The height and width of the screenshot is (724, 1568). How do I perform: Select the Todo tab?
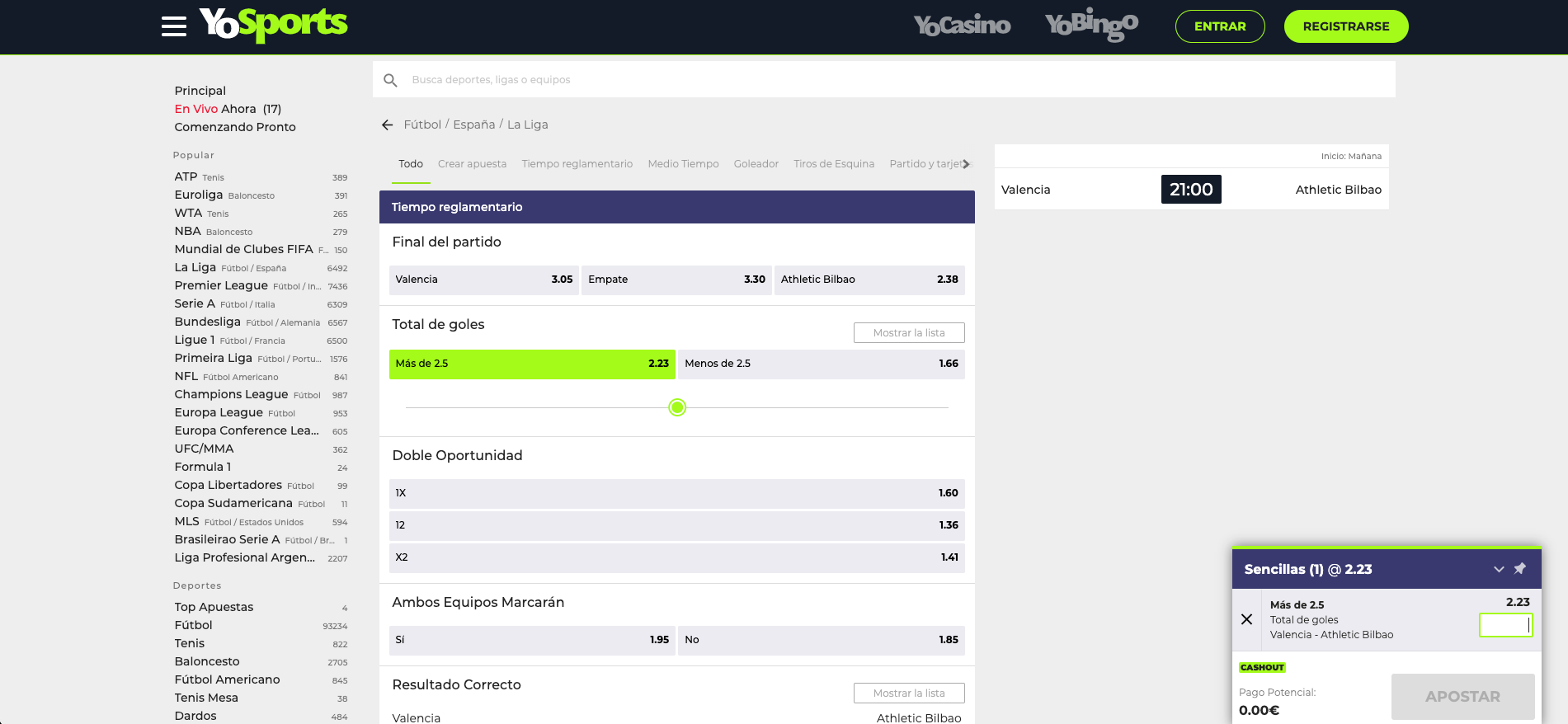click(411, 164)
